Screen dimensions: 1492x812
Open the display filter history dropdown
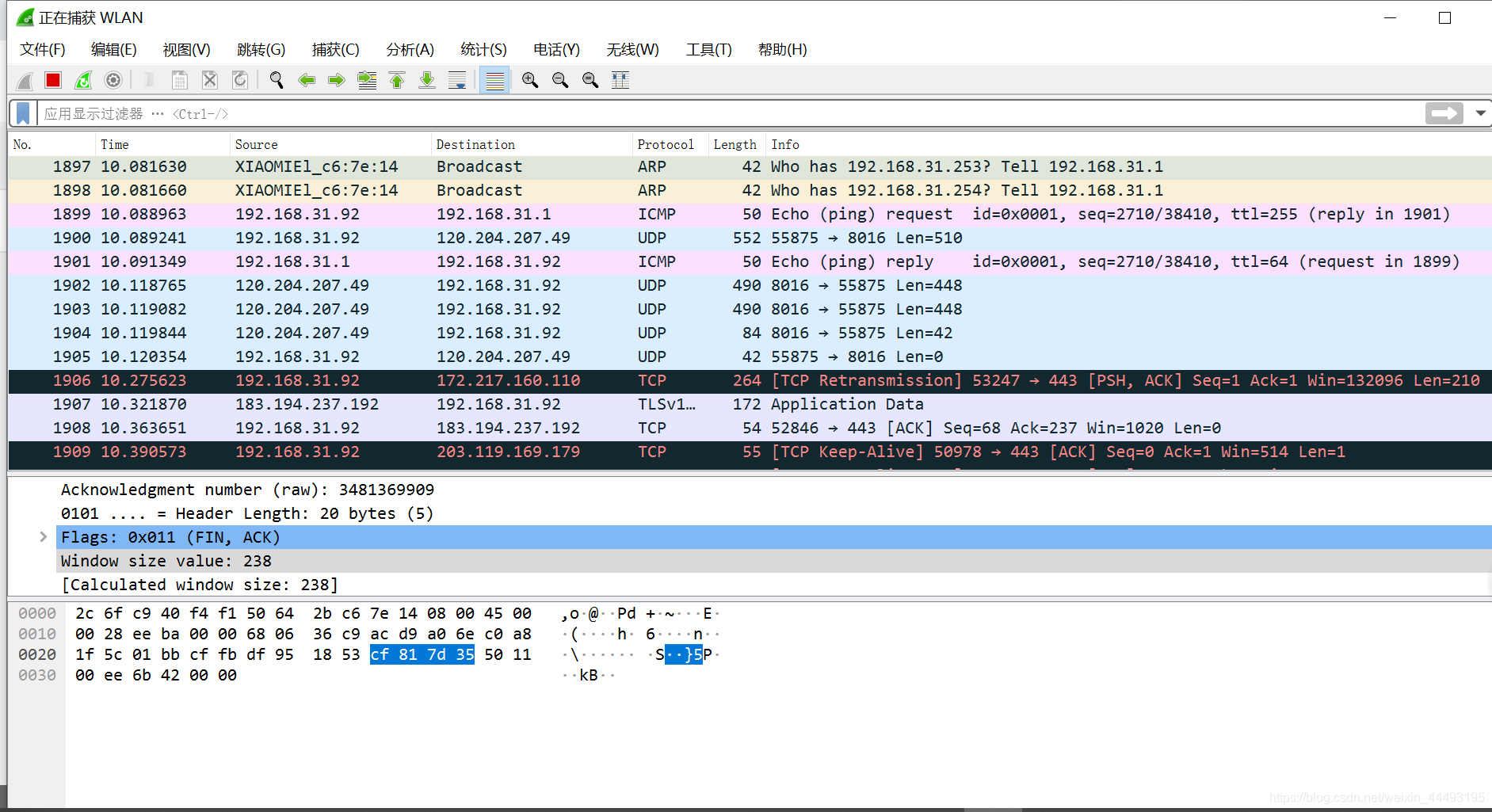[x=1480, y=113]
